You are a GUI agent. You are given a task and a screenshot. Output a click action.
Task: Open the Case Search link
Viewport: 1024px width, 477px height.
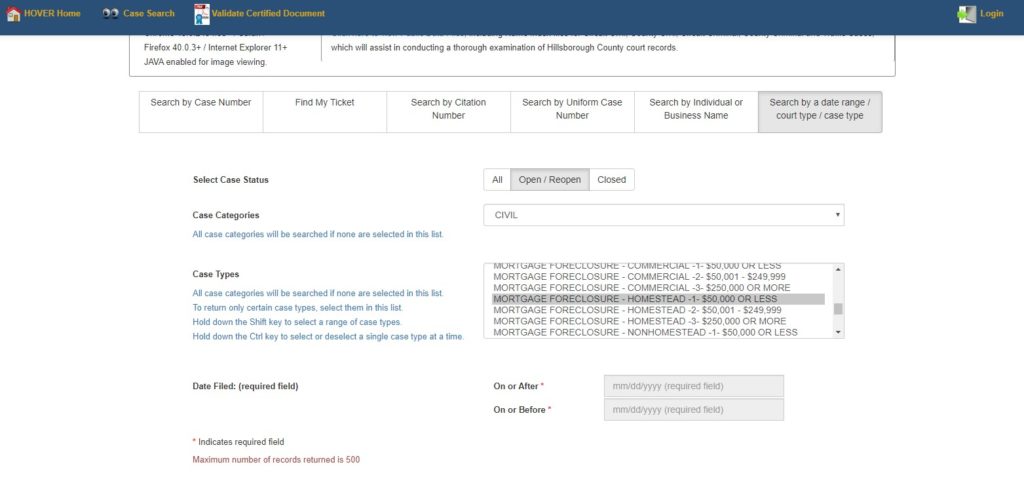[149, 14]
